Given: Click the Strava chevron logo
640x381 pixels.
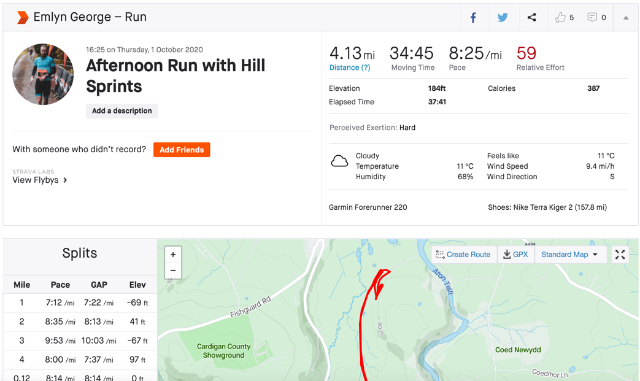Looking at the screenshot, I should click(22, 17).
